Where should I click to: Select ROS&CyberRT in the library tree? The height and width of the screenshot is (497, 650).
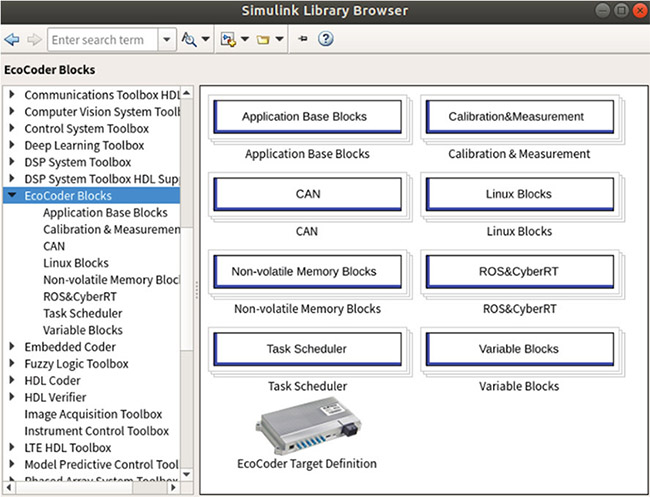80,297
